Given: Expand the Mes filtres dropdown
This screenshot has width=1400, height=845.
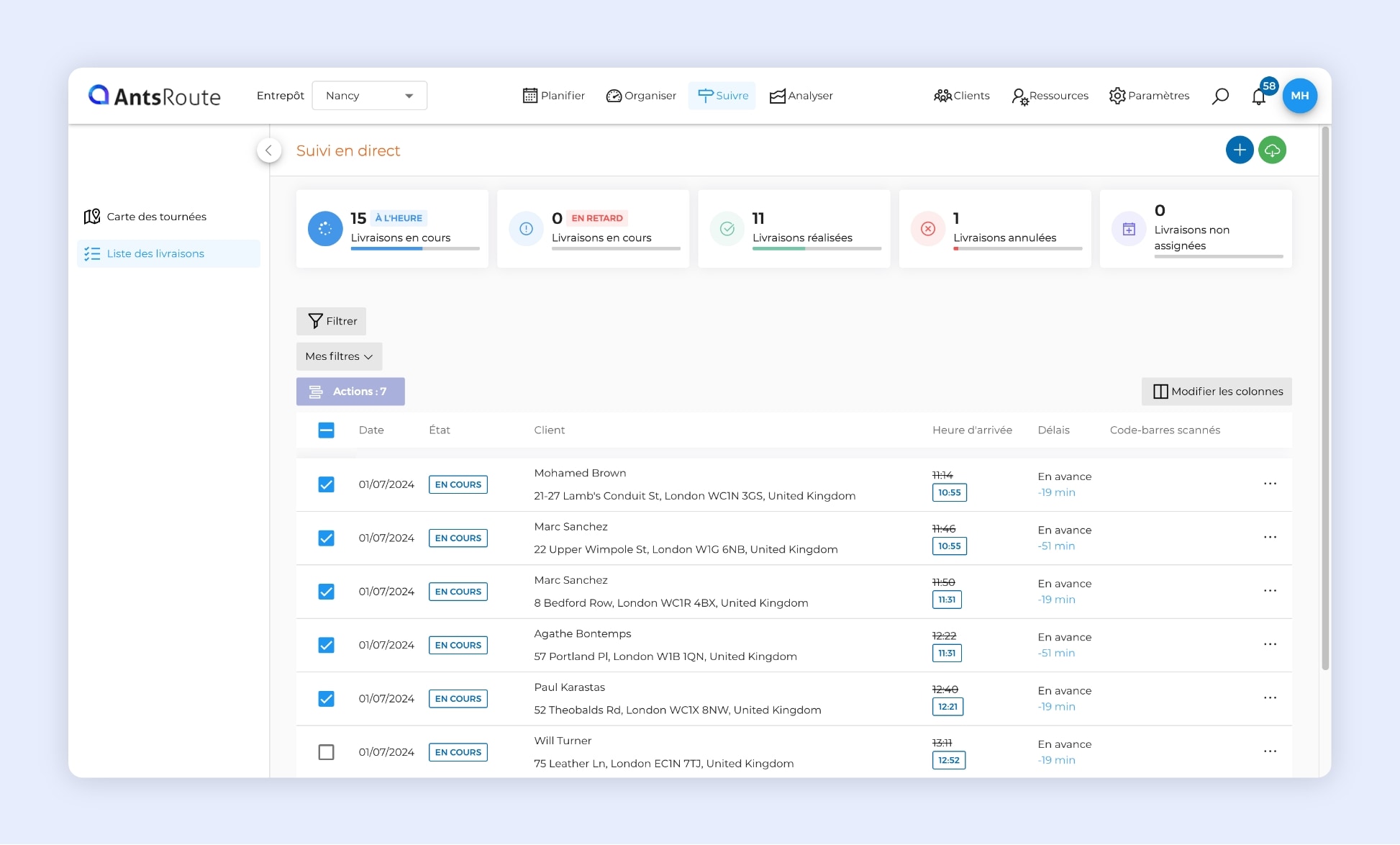Looking at the screenshot, I should pyautogui.click(x=339, y=356).
